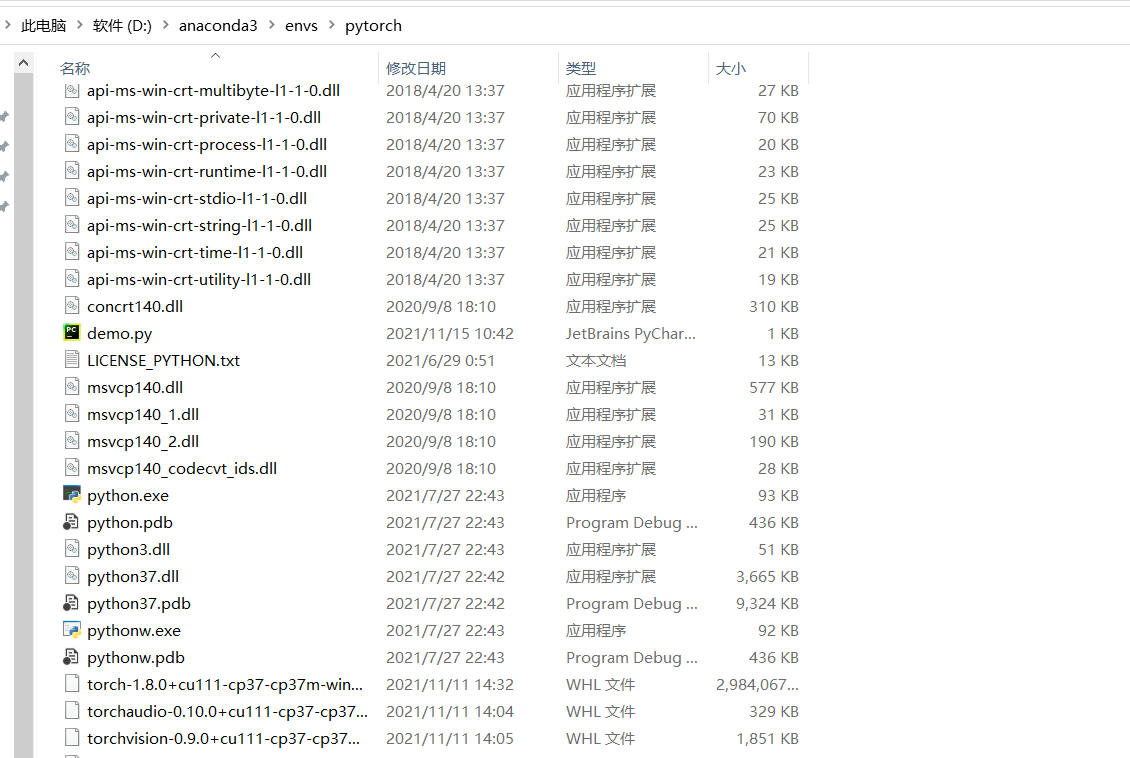The image size is (1130, 758).
Task: Click the api-ms-win-crt-stdio dll icon
Action: click(x=71, y=197)
